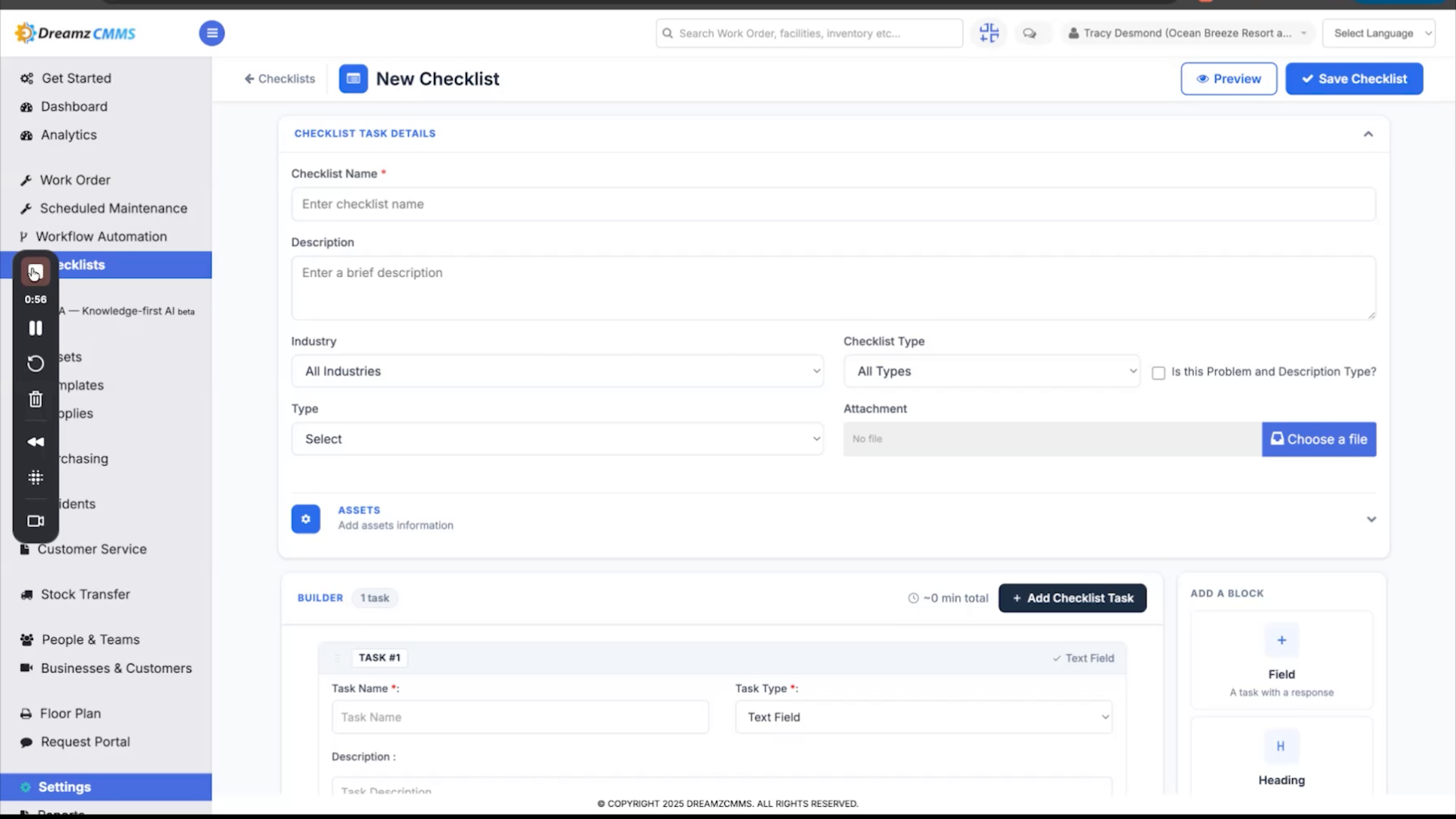Click the Assets gear icon

pos(306,519)
